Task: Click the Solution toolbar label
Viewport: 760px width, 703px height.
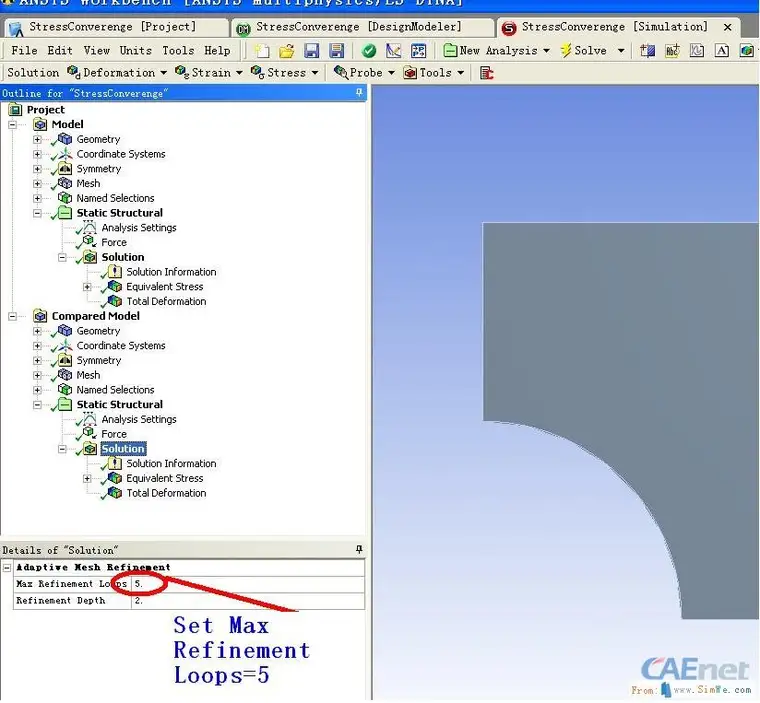Action: tap(33, 73)
